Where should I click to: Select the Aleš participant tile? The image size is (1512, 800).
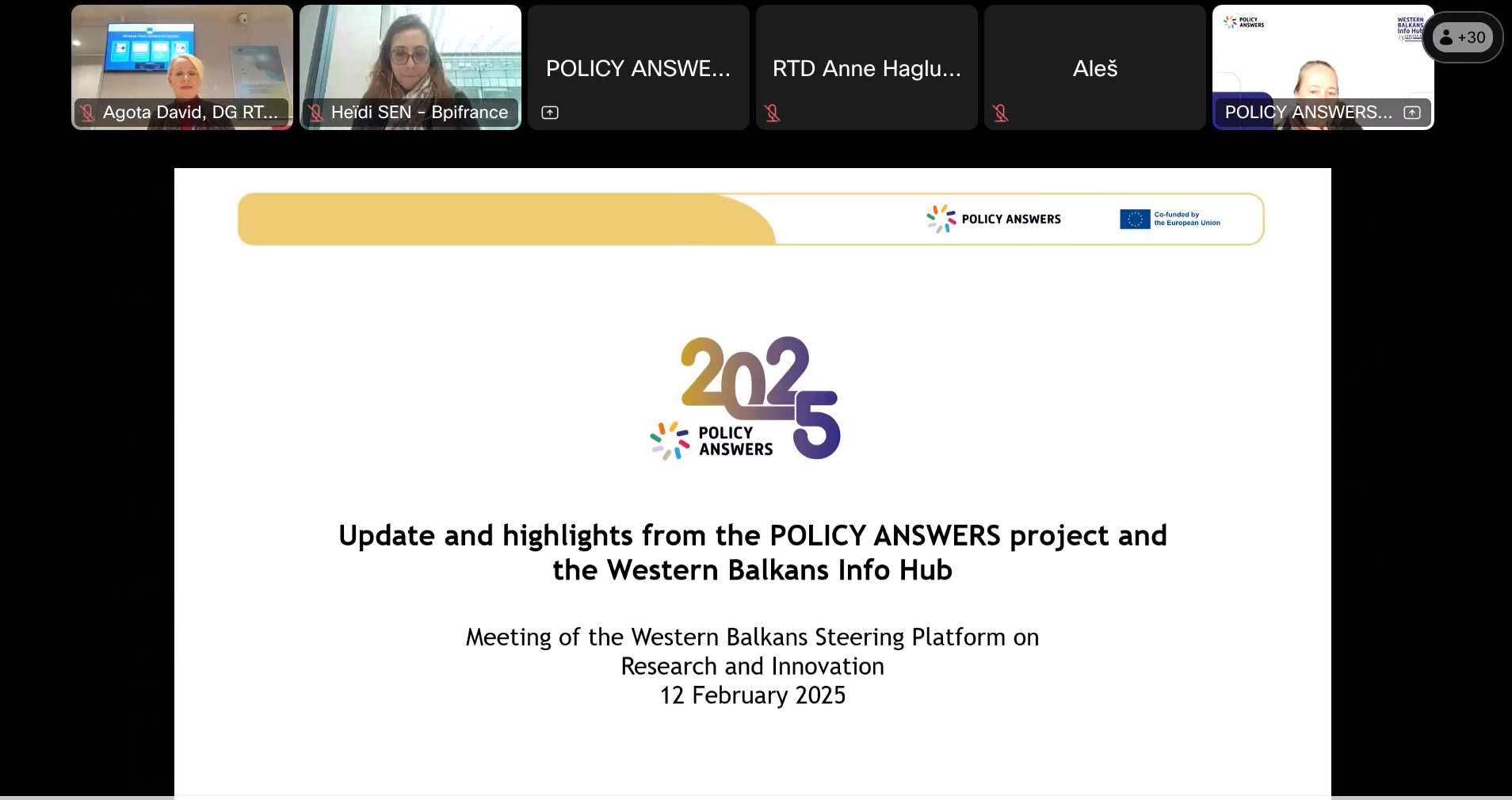1095,67
